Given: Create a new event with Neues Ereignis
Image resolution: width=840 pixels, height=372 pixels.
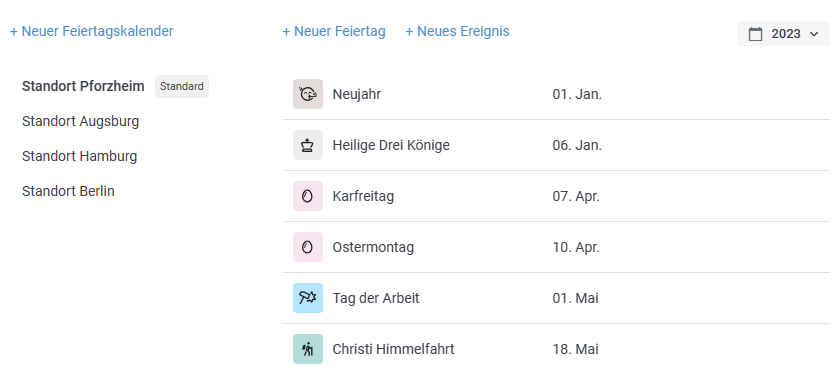Looking at the screenshot, I should [x=457, y=31].
